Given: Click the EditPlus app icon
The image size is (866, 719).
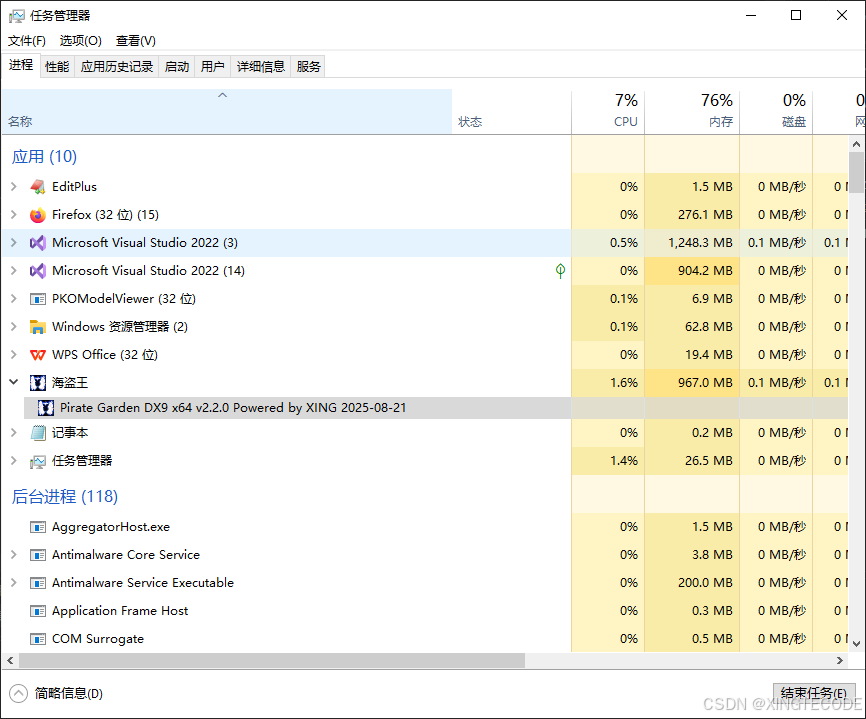Looking at the screenshot, I should tap(38, 187).
